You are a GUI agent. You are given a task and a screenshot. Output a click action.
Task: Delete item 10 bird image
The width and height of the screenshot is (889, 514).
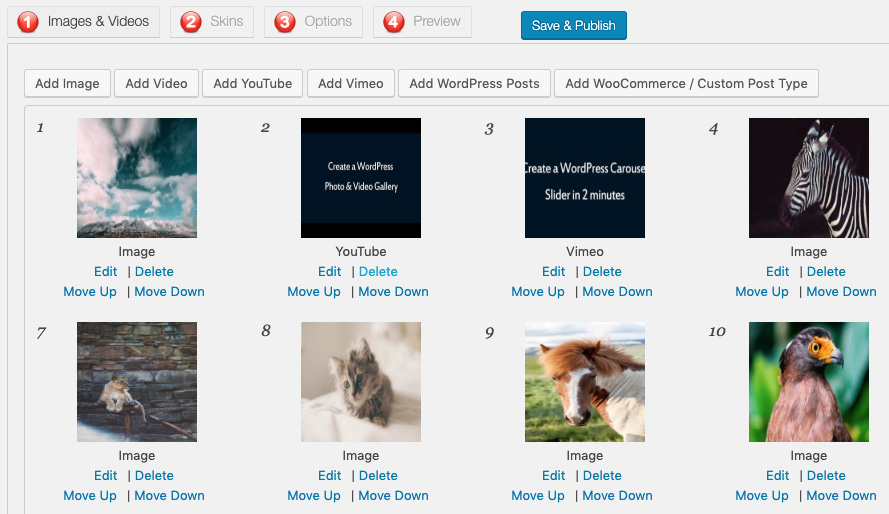point(826,475)
